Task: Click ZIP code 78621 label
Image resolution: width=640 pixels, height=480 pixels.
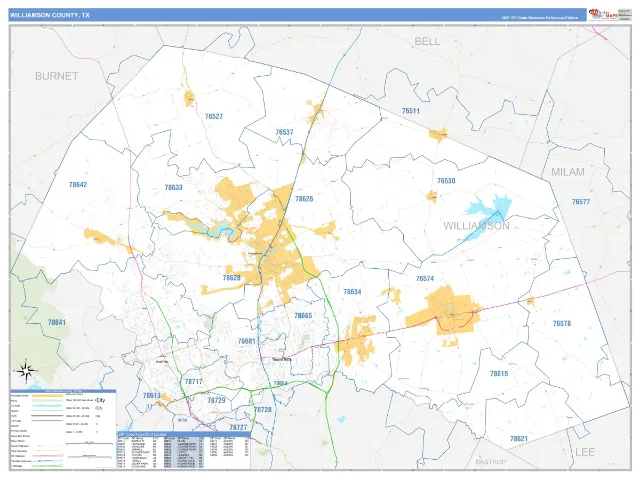Action: click(x=519, y=439)
